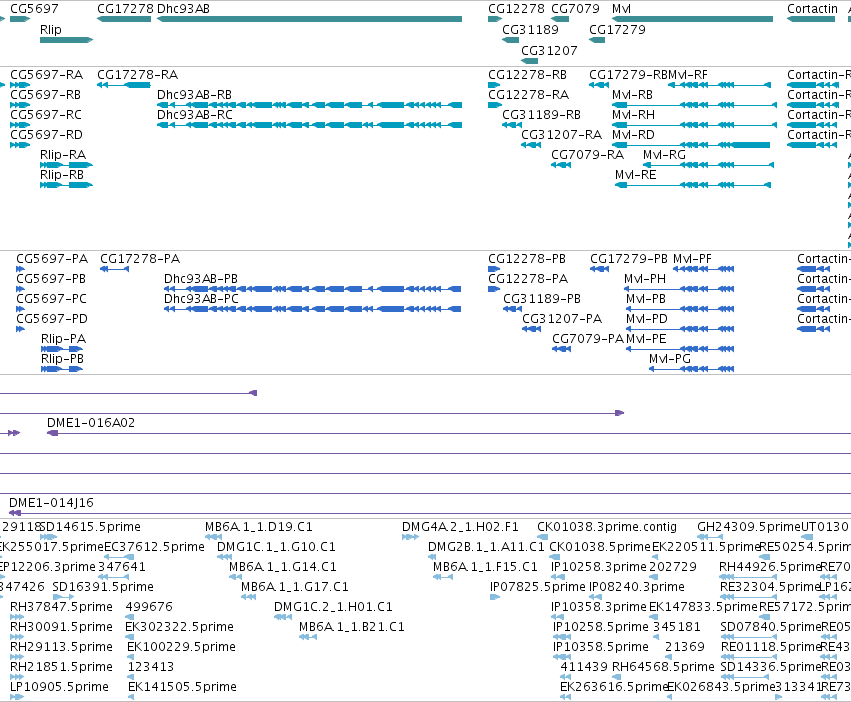Click the CG17279-PB protein label

629,258
